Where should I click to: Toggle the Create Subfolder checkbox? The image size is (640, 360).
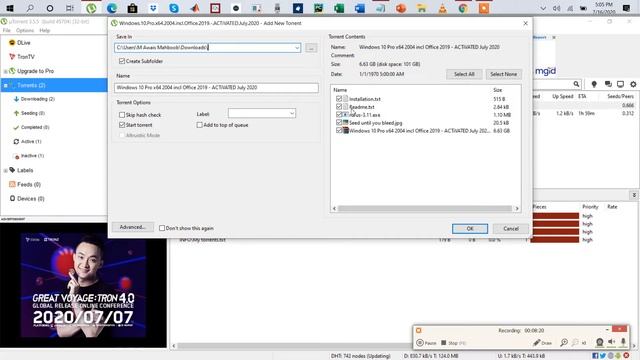click(x=122, y=61)
